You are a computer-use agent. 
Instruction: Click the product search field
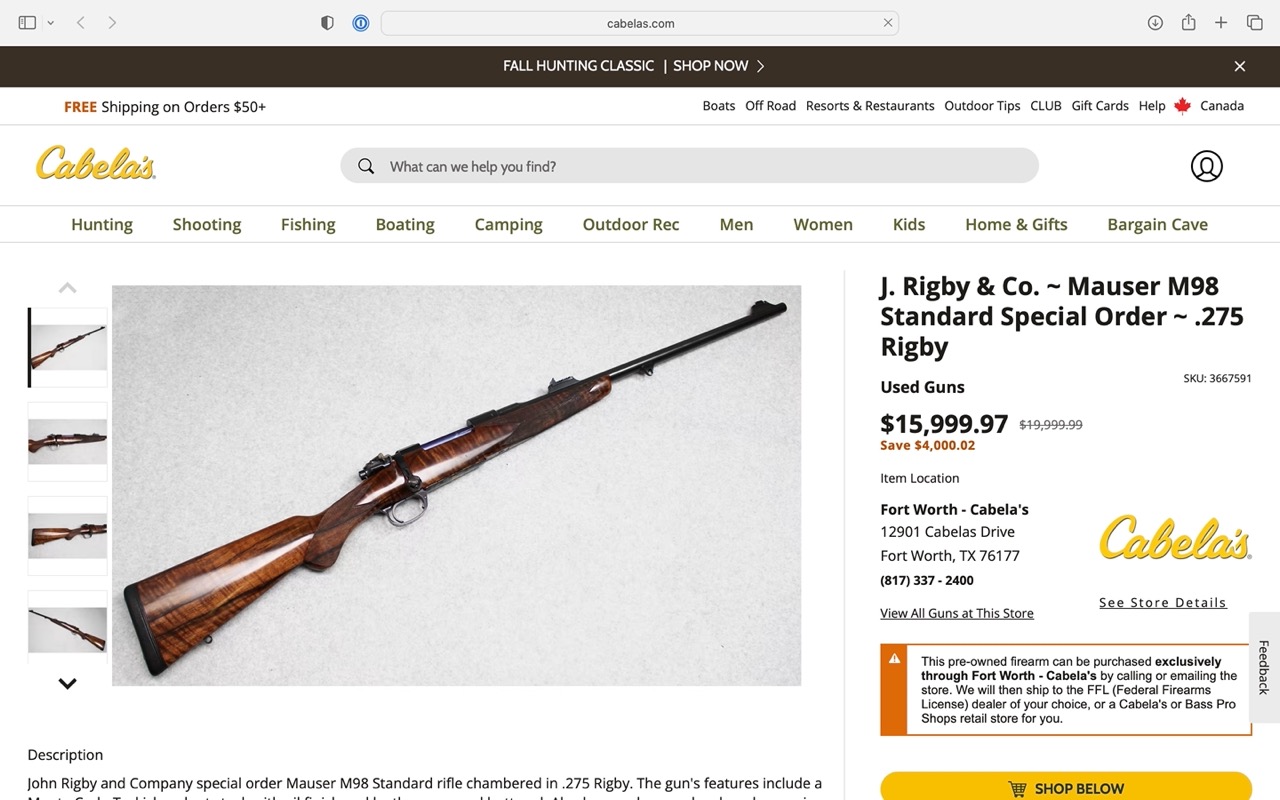click(689, 166)
